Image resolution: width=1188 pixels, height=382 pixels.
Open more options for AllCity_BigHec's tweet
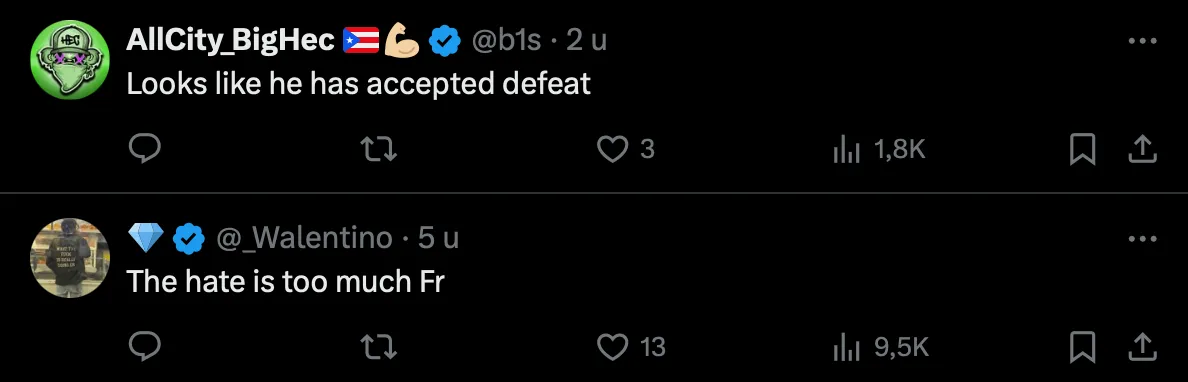1143,41
